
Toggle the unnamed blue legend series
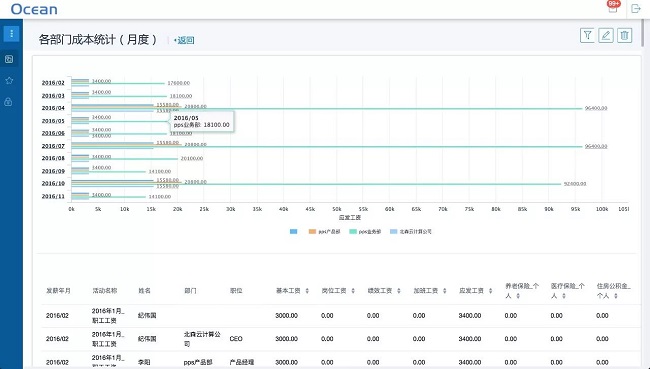click(x=293, y=232)
